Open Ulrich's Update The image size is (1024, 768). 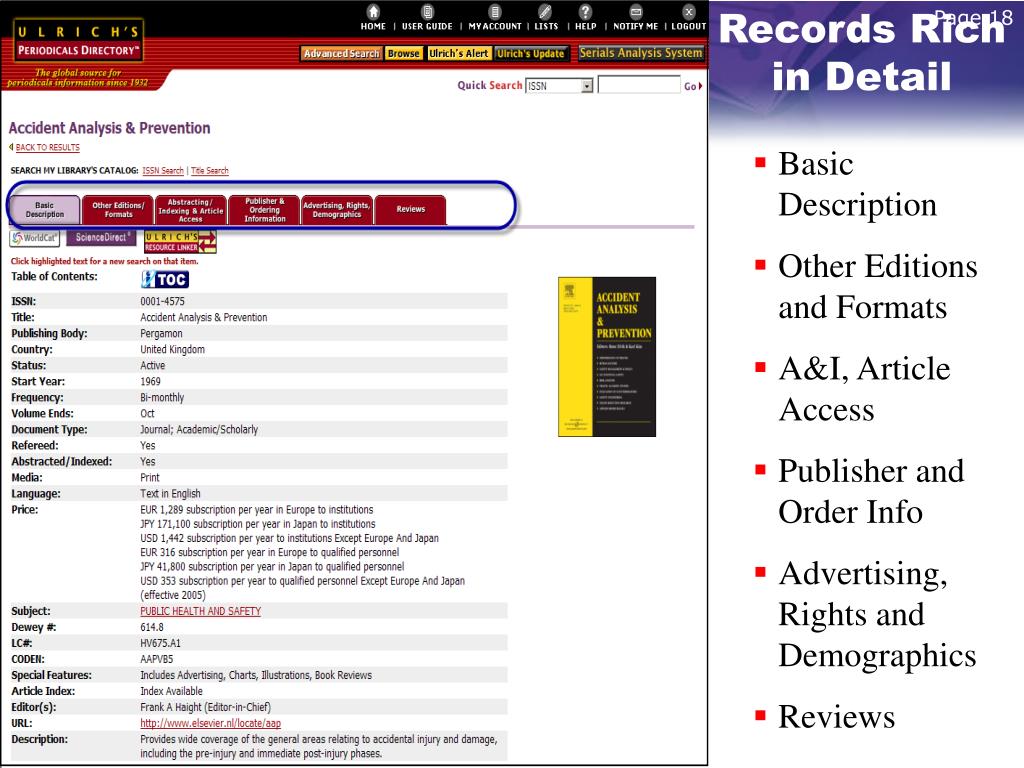pyautogui.click(x=530, y=54)
